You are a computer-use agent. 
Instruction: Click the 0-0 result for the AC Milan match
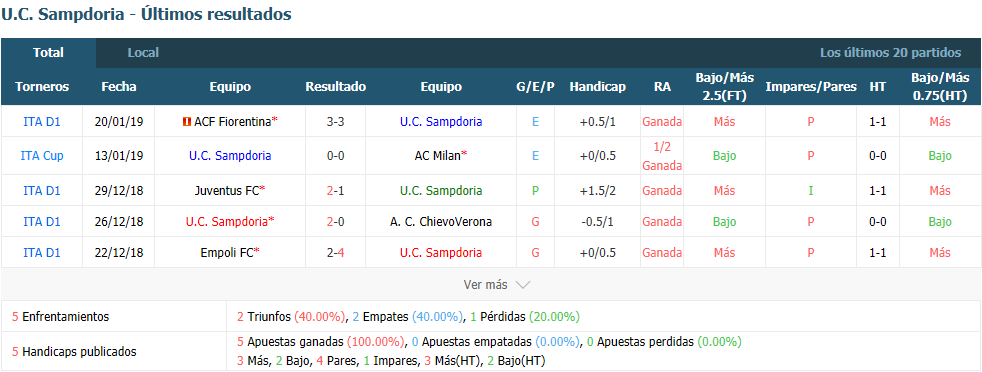336,156
